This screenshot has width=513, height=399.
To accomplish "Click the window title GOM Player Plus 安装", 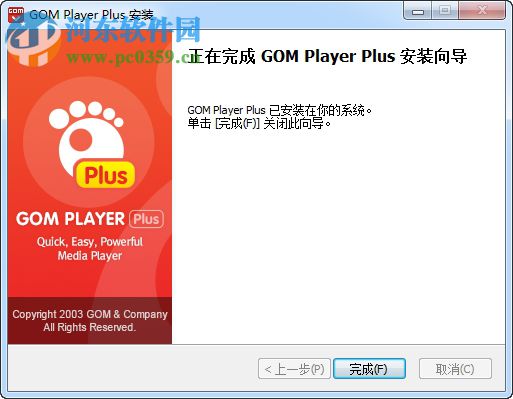I will point(91,15).
